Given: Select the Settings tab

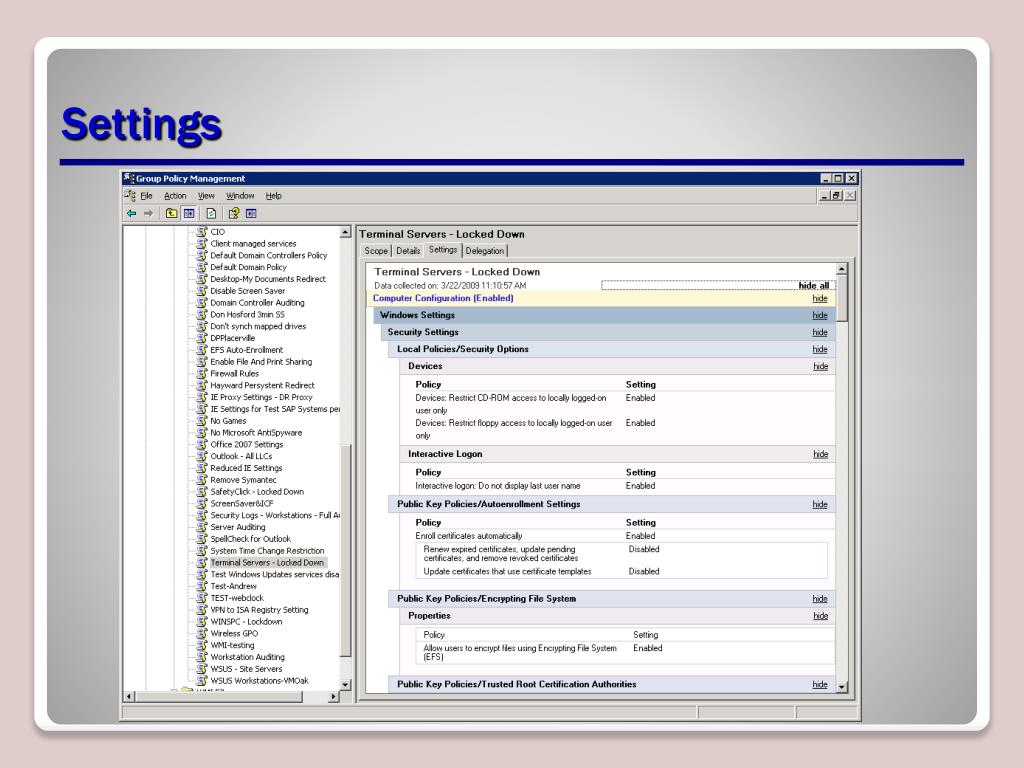Looking at the screenshot, I should [x=443, y=250].
